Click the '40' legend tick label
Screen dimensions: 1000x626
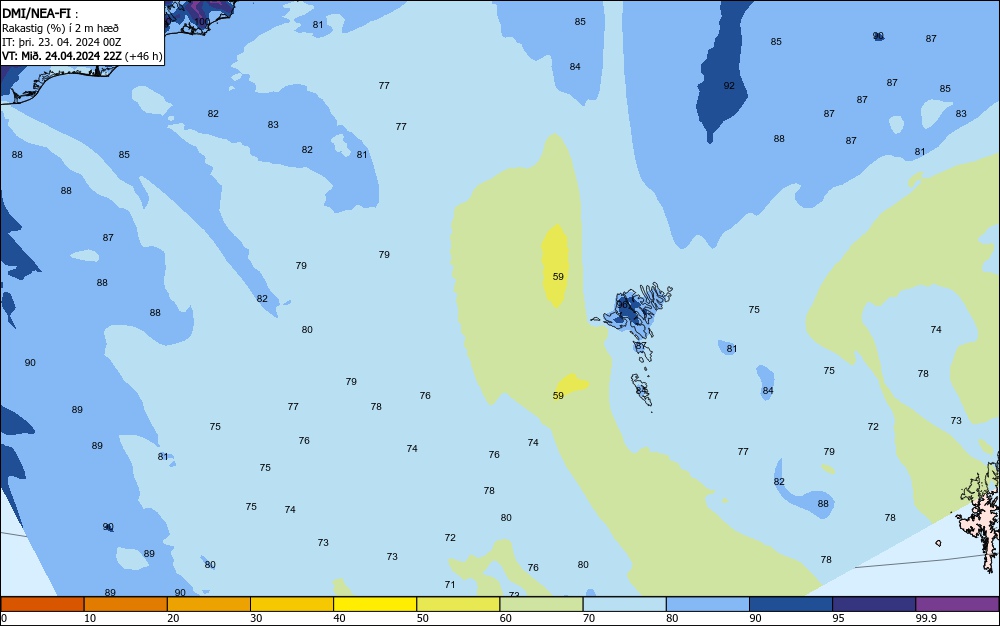click(x=339, y=618)
